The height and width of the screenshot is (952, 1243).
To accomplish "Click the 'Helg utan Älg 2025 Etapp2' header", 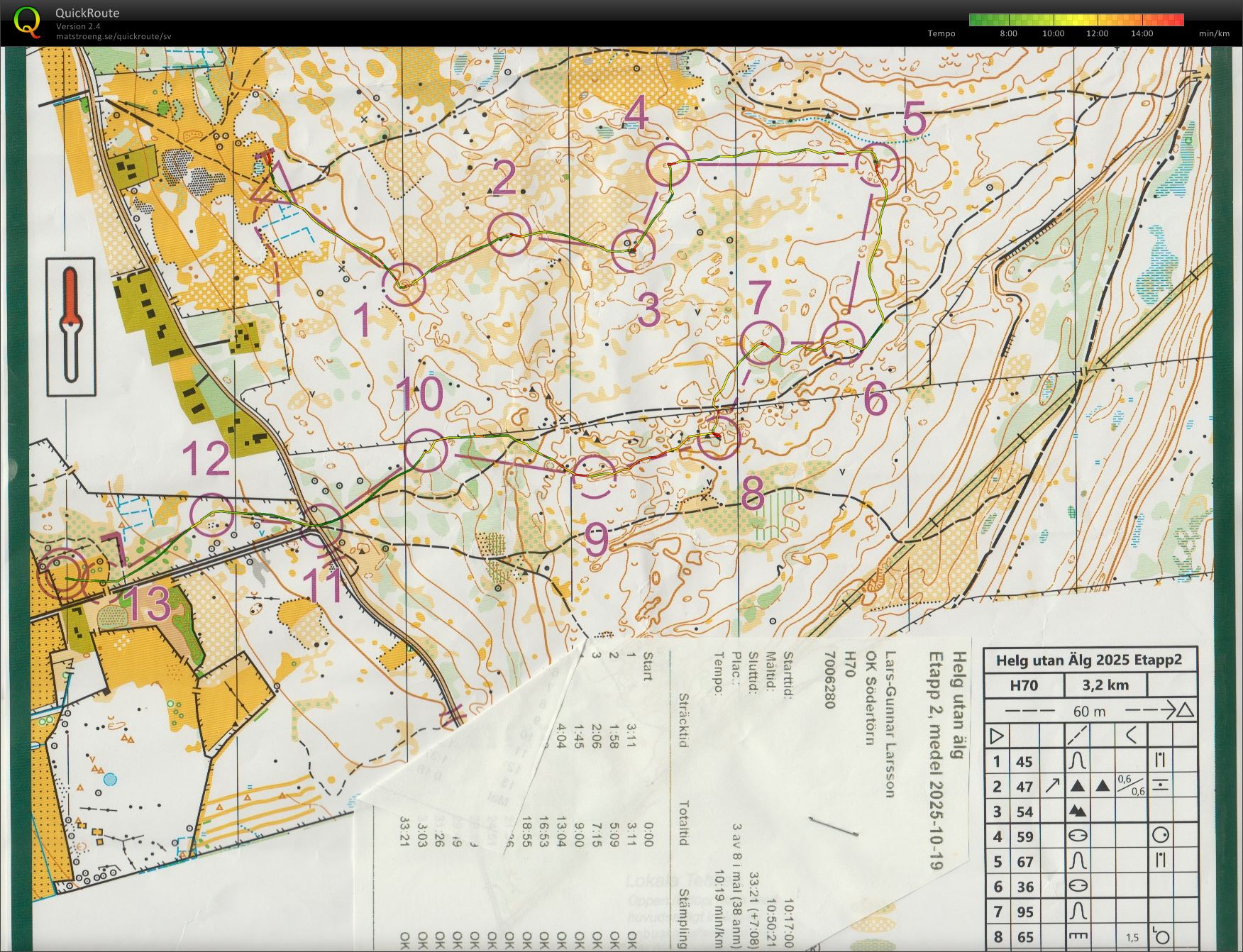I will coord(1089,660).
